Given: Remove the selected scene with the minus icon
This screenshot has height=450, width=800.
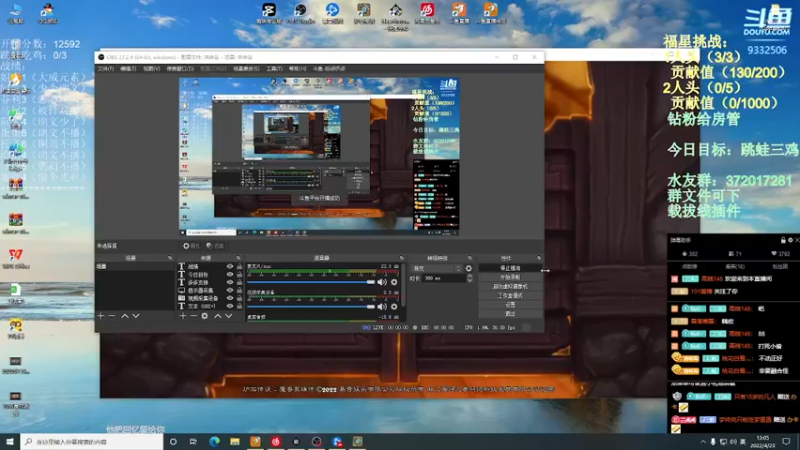Looking at the screenshot, I should tap(112, 316).
